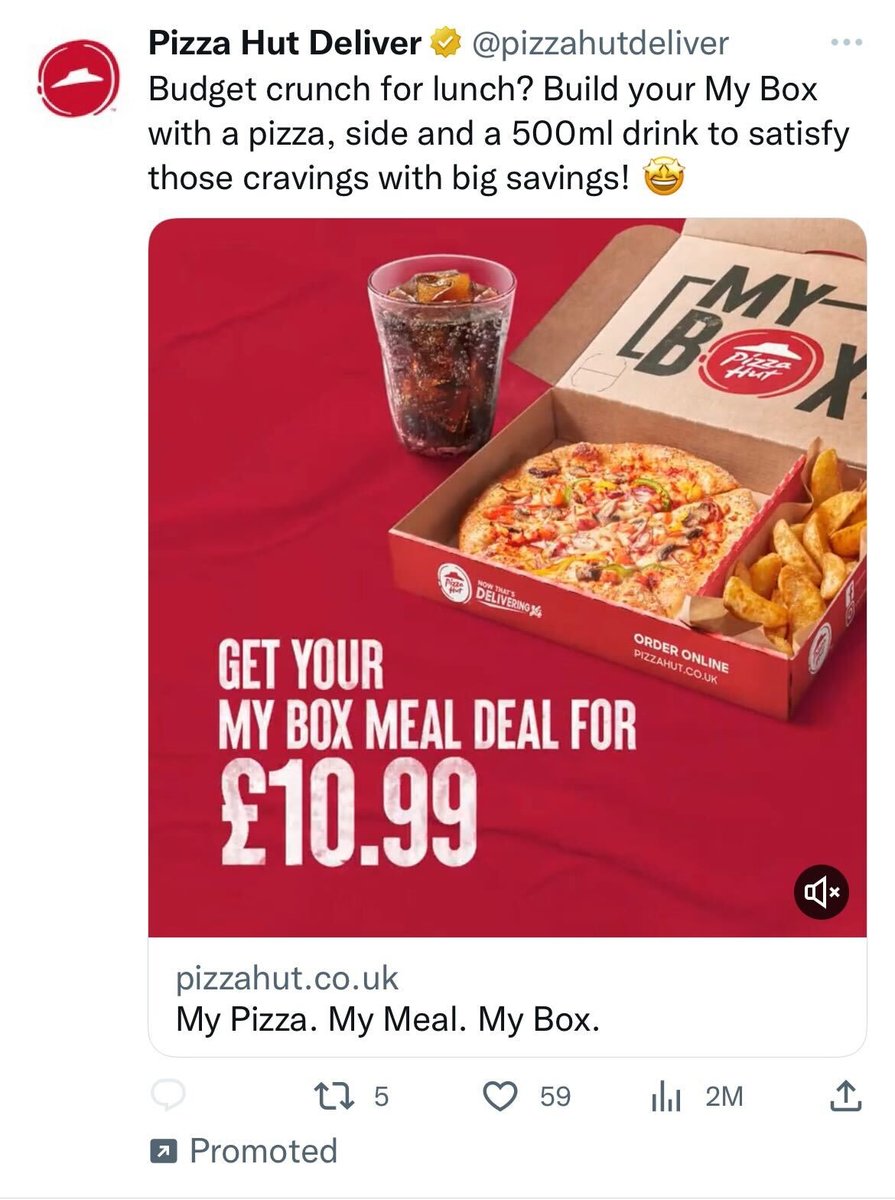
Task: Open the pizzahut.co.uk link card domain
Action: (x=287, y=977)
